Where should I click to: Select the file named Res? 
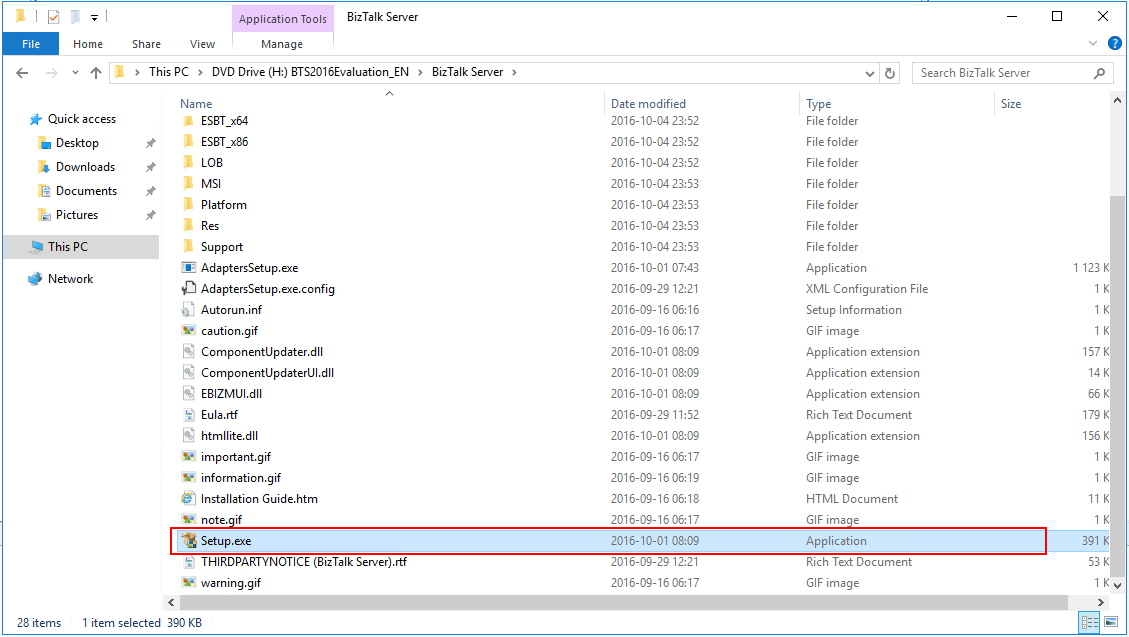210,225
